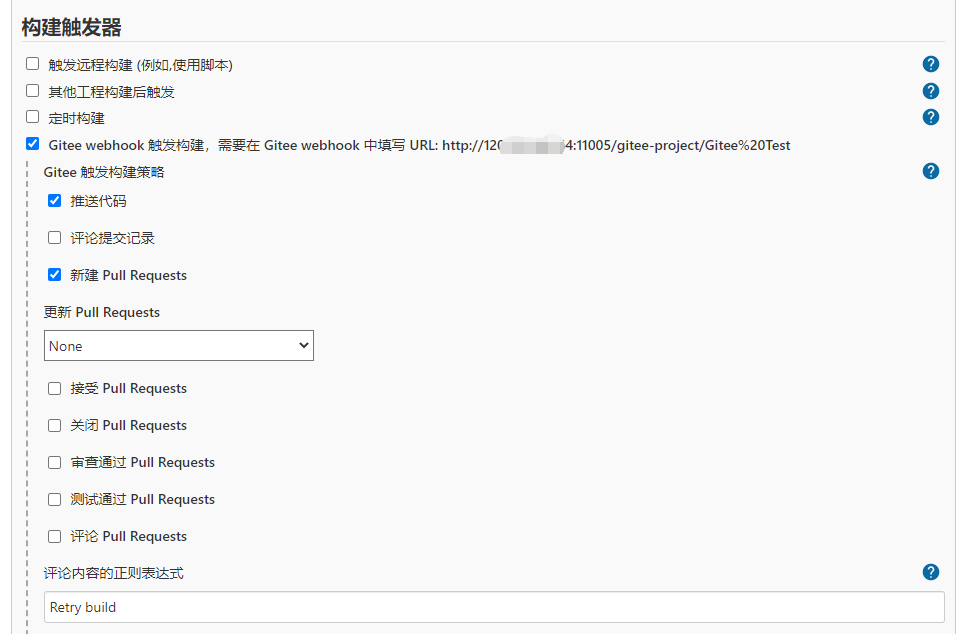The image size is (973, 634).
Task: Click the Retry build regex input field
Action: (x=494, y=607)
